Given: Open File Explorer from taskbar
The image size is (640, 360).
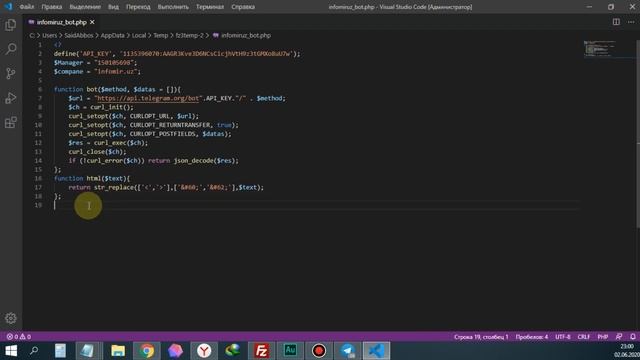Looking at the screenshot, I should point(118,351).
